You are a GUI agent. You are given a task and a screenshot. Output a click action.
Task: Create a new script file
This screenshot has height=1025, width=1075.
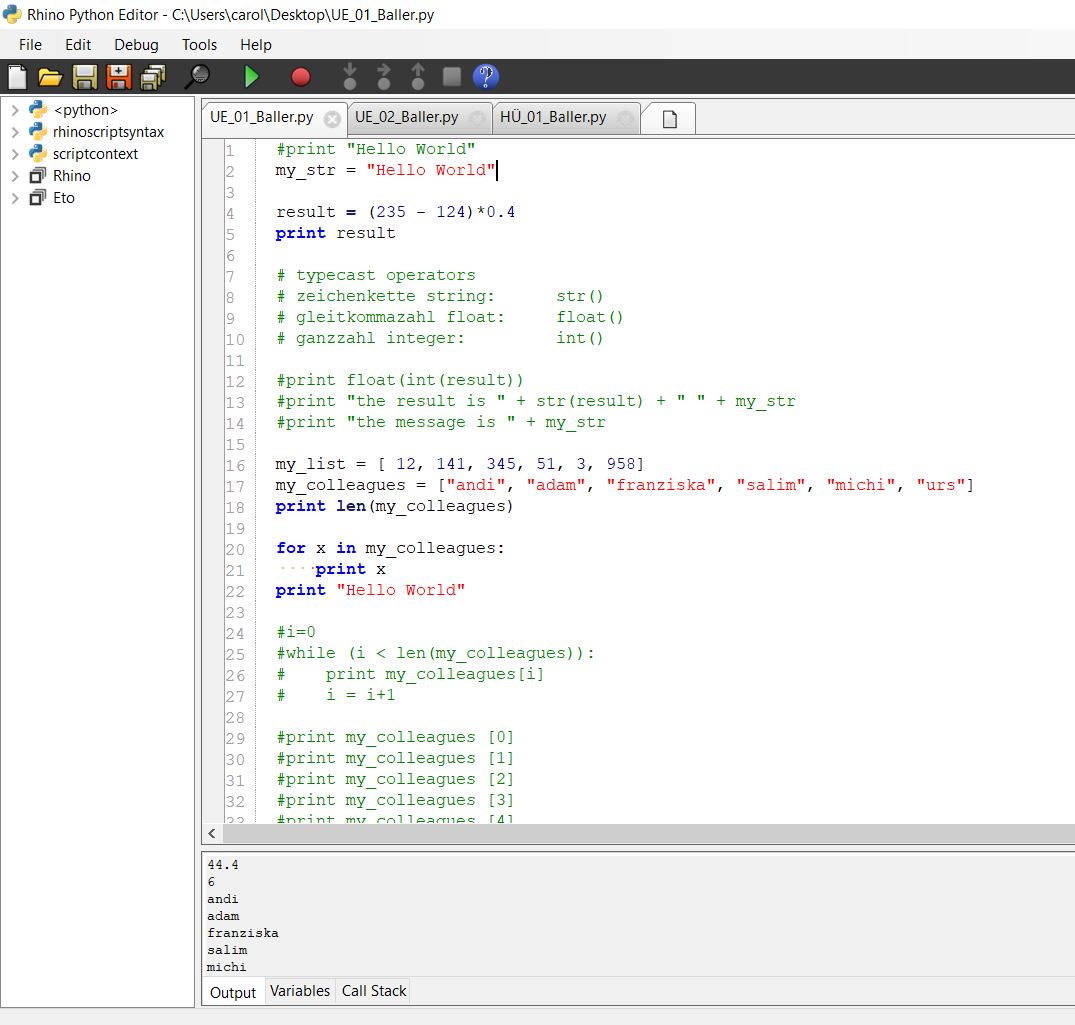pyautogui.click(x=16, y=77)
